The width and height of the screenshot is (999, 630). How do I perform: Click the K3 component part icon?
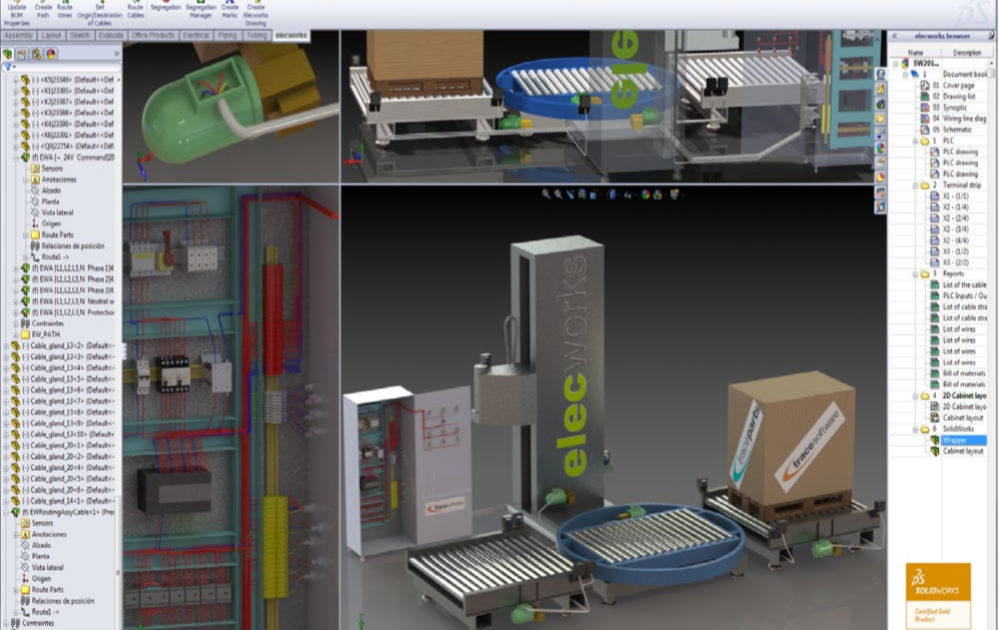pyautogui.click(x=25, y=113)
